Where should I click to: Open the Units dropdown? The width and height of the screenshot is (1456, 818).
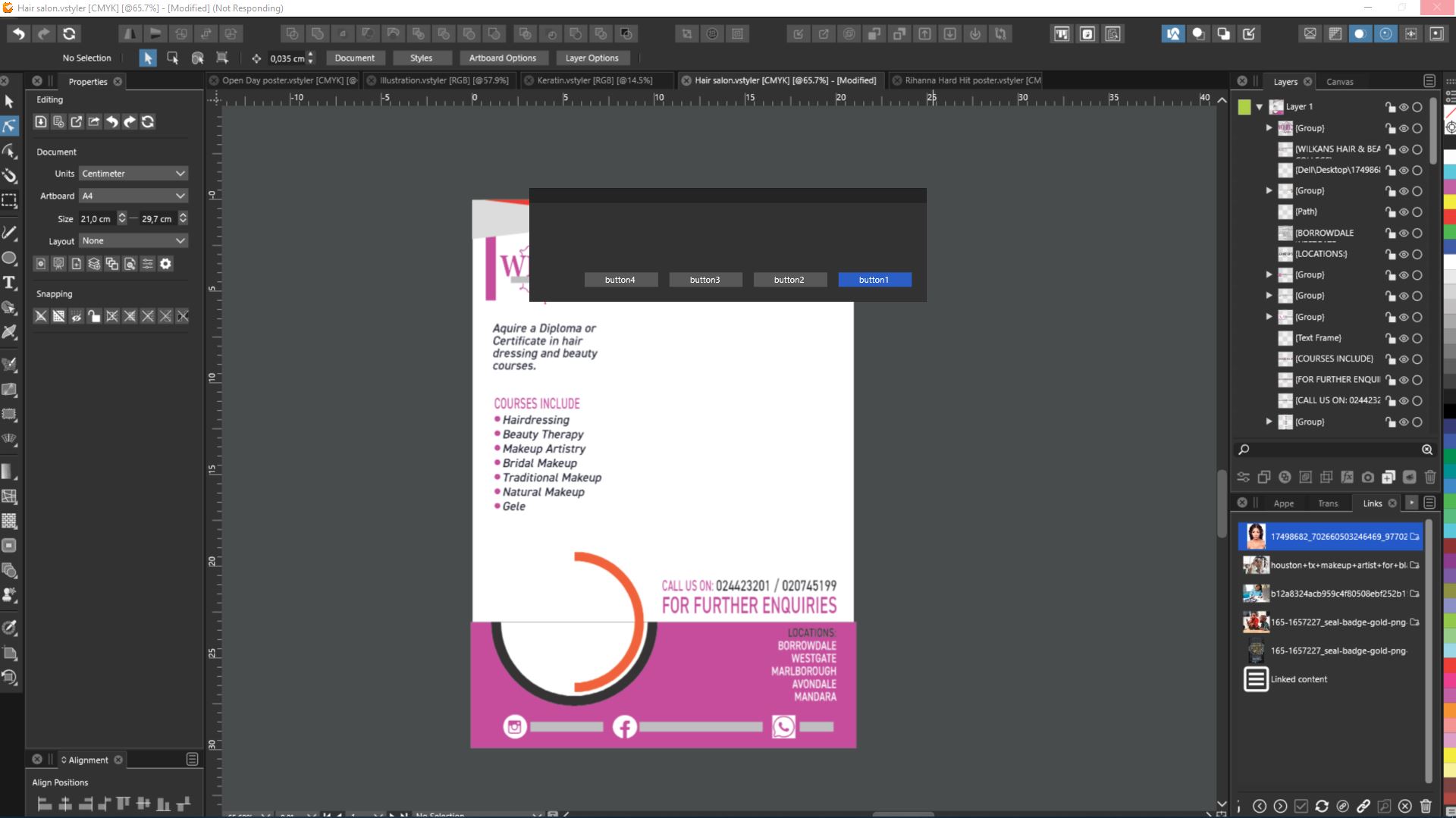pos(133,174)
